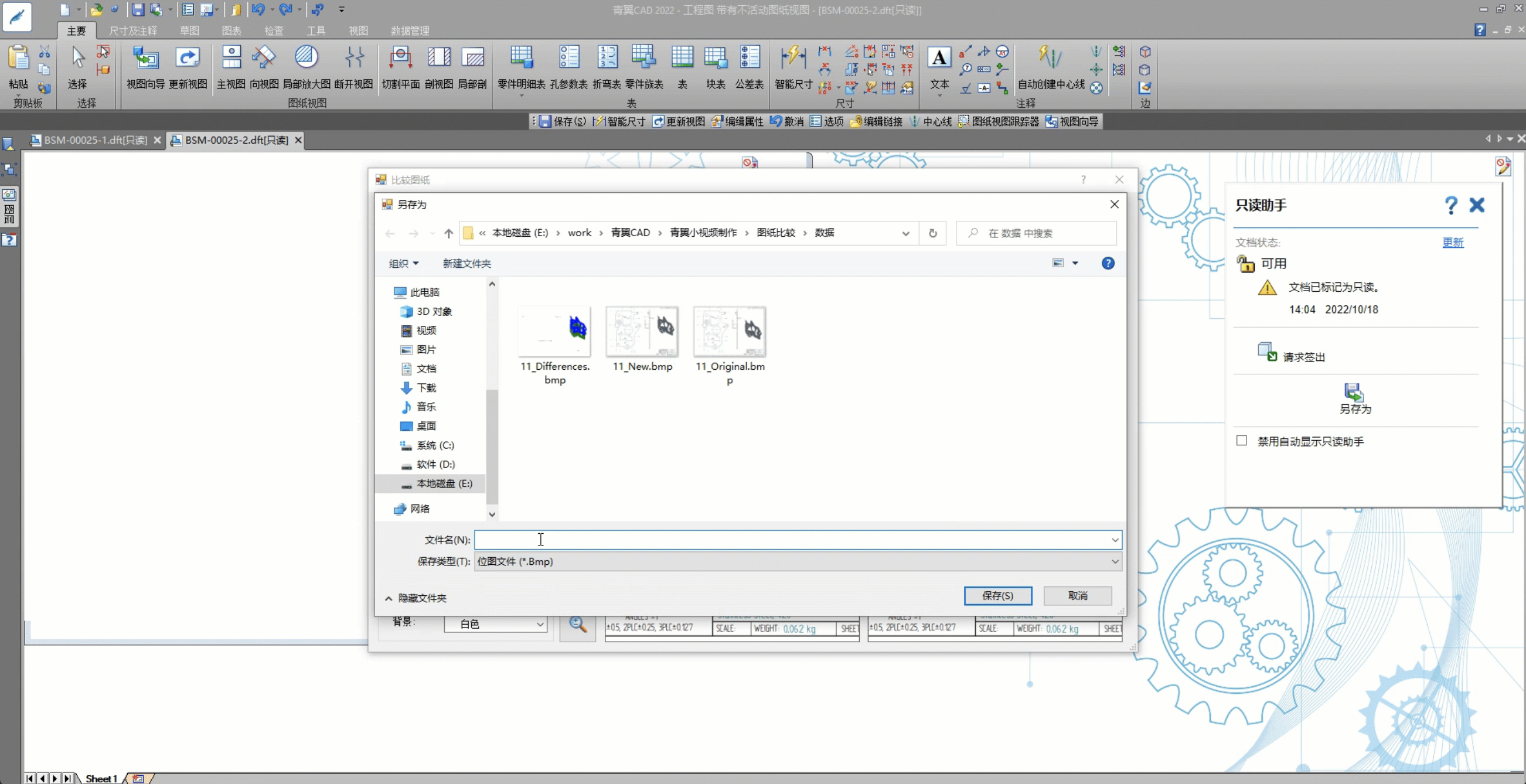This screenshot has height=784, width=1526.
Task: Select the 文本 annotation tool
Action: (939, 67)
